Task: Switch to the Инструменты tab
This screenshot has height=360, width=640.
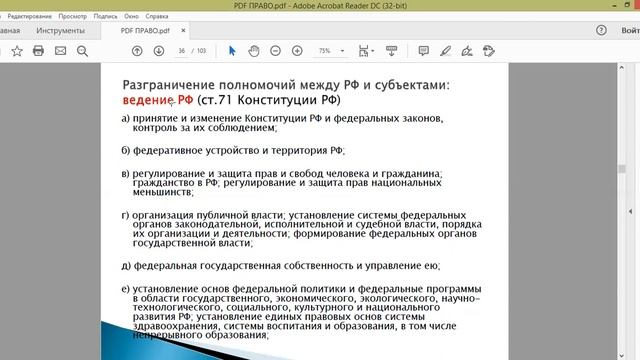Action: 60,31
